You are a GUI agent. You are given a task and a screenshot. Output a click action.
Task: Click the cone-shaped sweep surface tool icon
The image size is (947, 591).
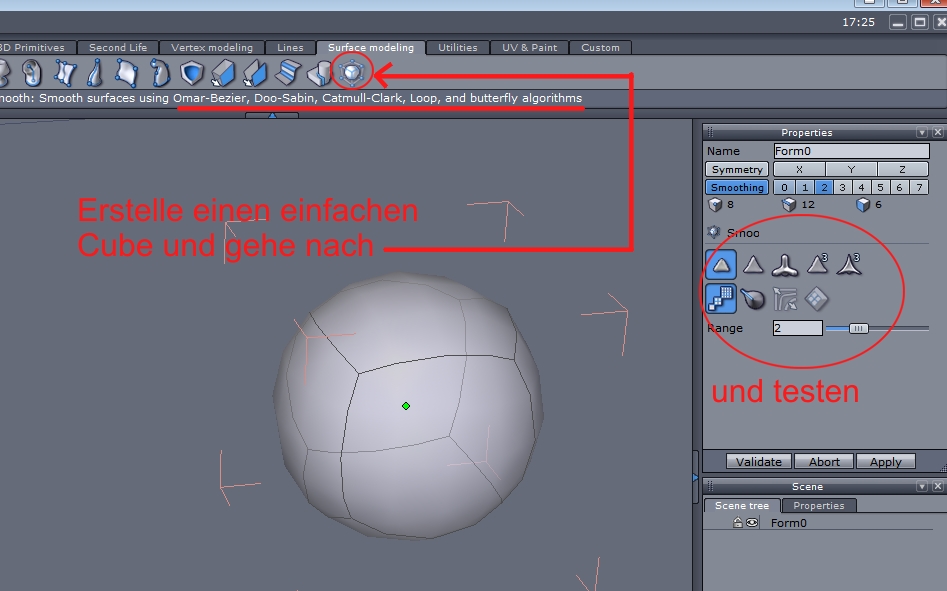pyautogui.click(x=95, y=73)
